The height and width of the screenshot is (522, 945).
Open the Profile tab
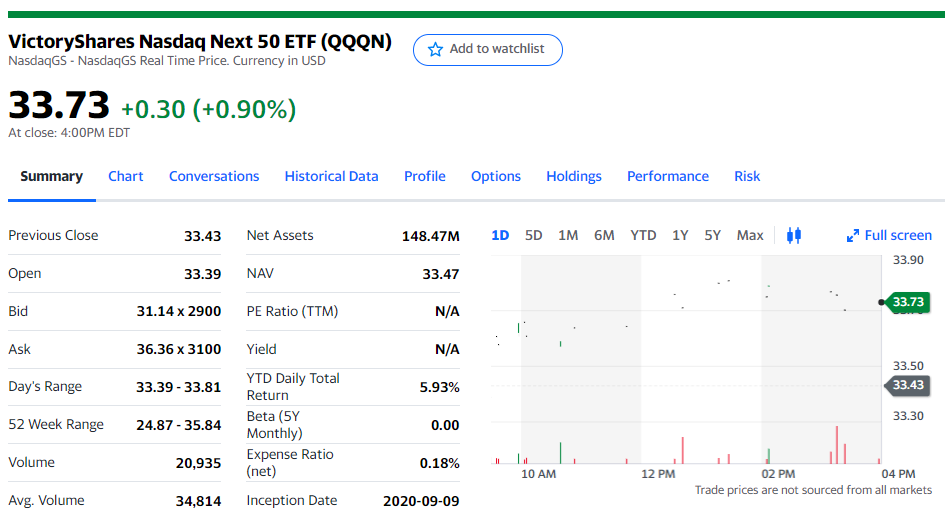(x=425, y=176)
